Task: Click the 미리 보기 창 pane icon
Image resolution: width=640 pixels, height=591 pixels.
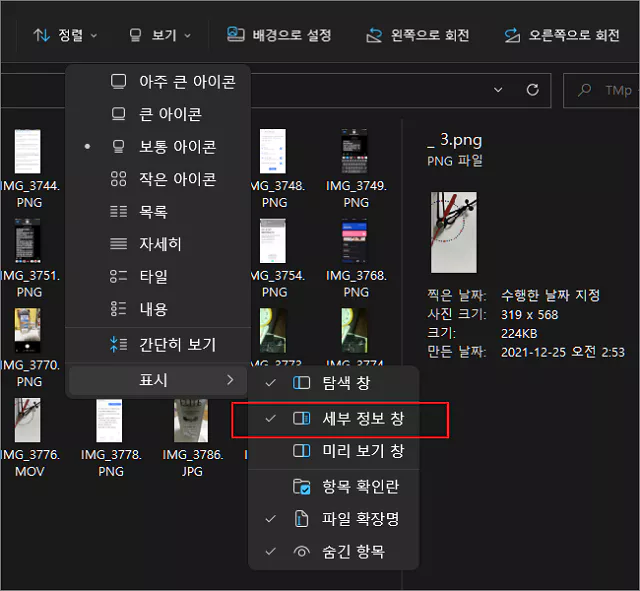Action: click(x=302, y=451)
